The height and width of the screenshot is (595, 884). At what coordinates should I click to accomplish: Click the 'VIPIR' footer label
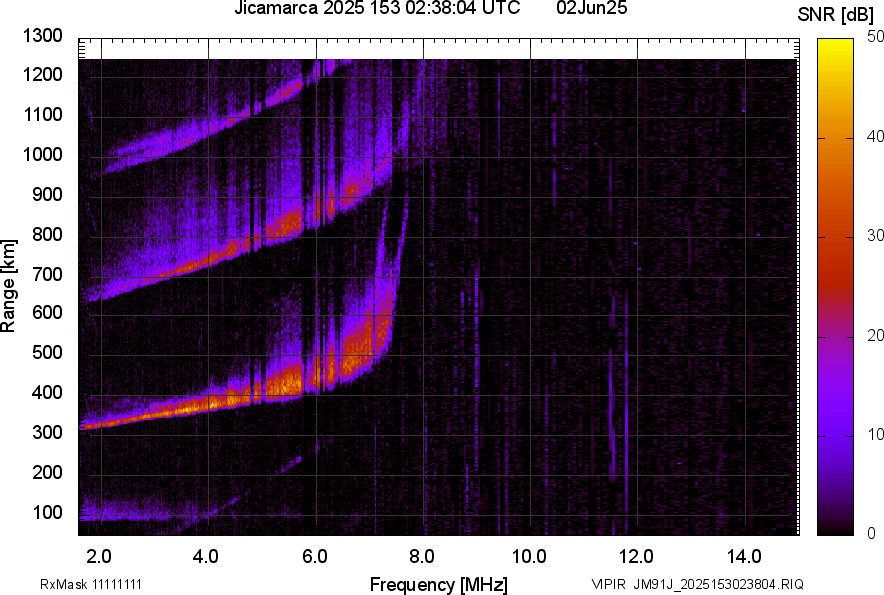pyautogui.click(x=608, y=584)
